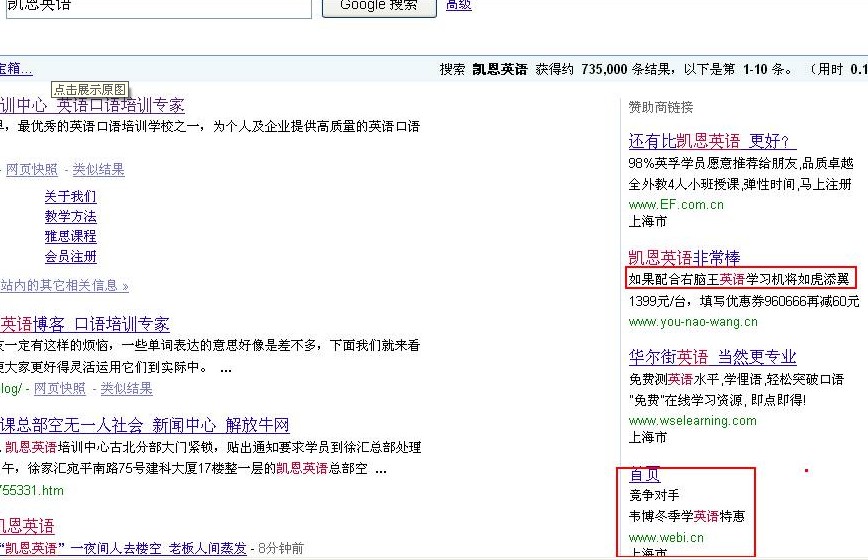Click text 竞争对手 in last ad
868x560 pixels.
pos(654,495)
